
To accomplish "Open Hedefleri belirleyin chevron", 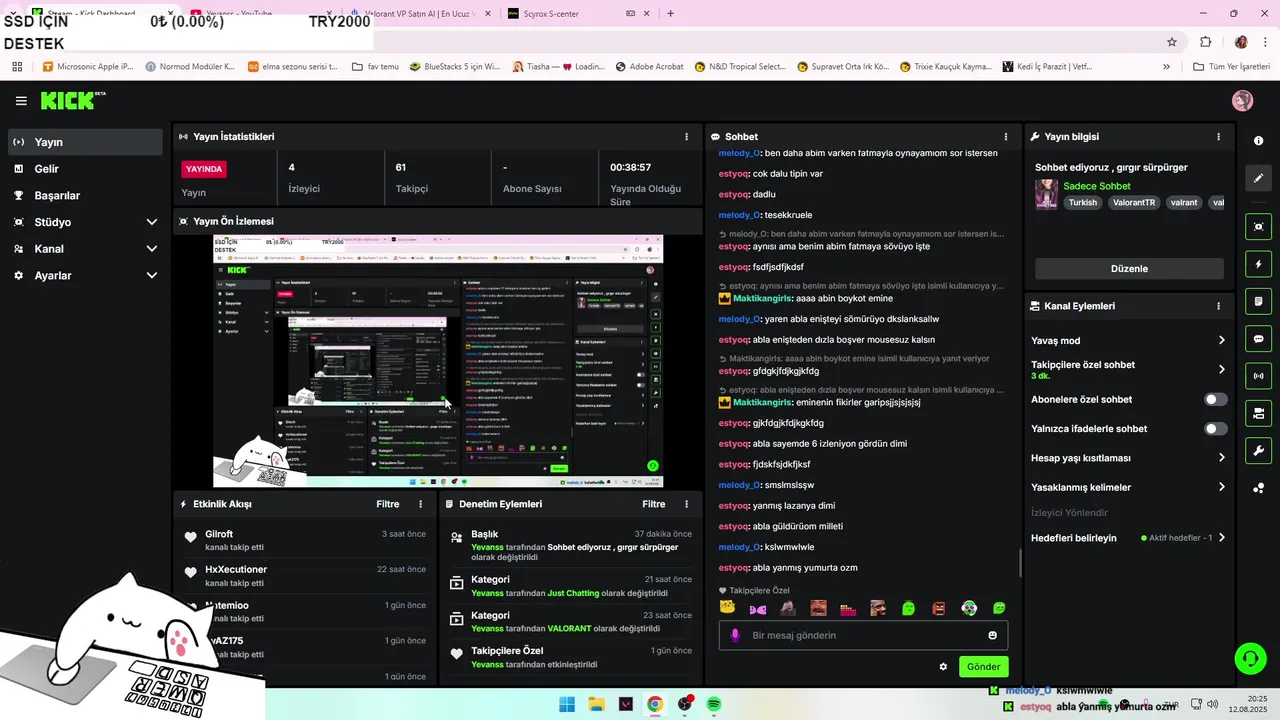I will pos(1221,538).
